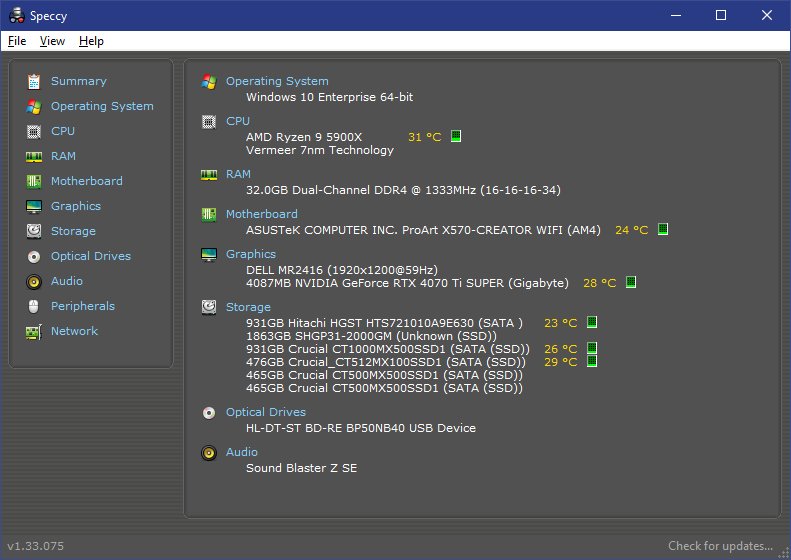Open the Help menu
This screenshot has width=791, height=560.
pyautogui.click(x=91, y=41)
